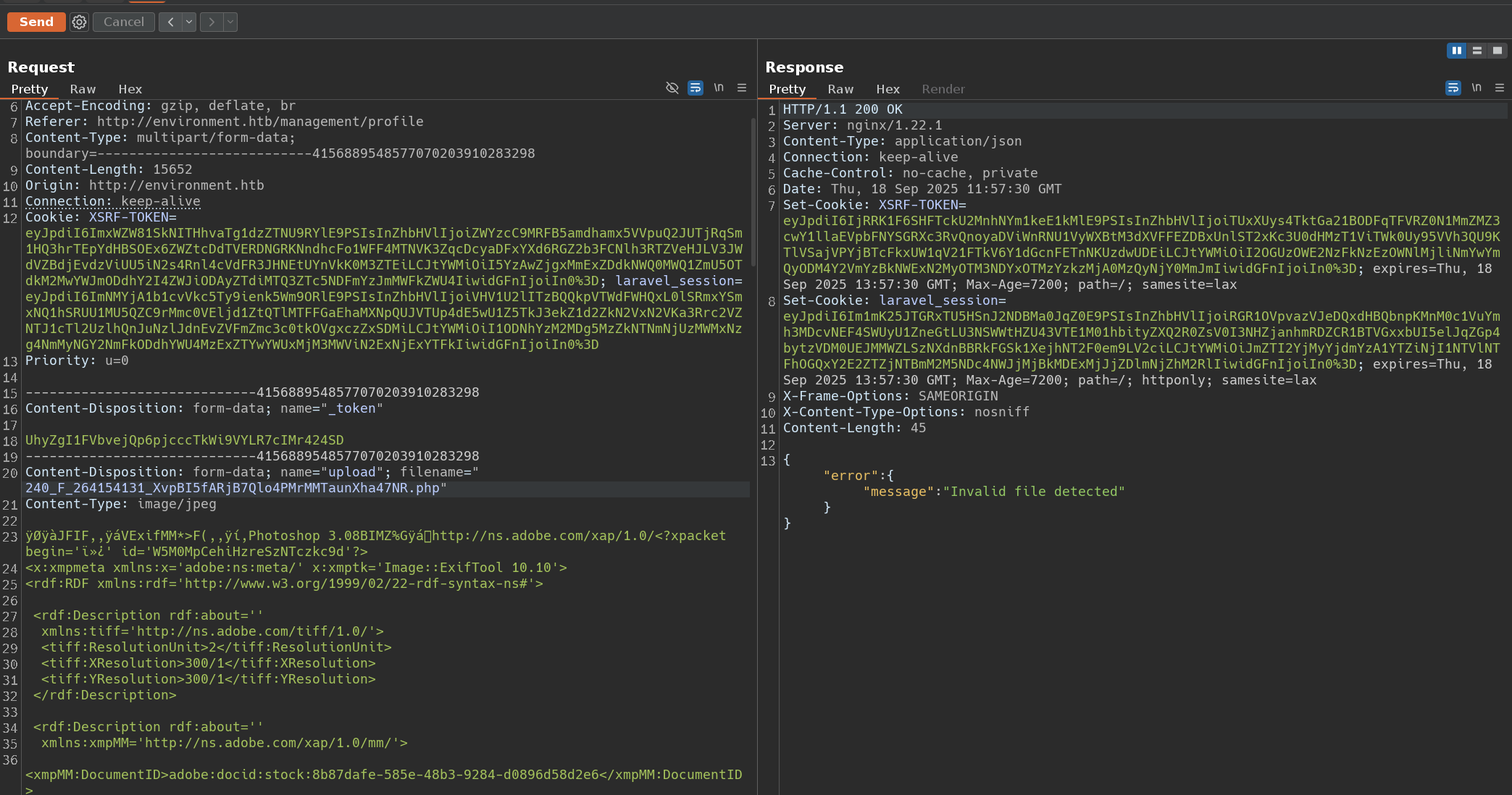Expand the back history dropdown arrow
1512x795 pixels.
click(x=189, y=22)
